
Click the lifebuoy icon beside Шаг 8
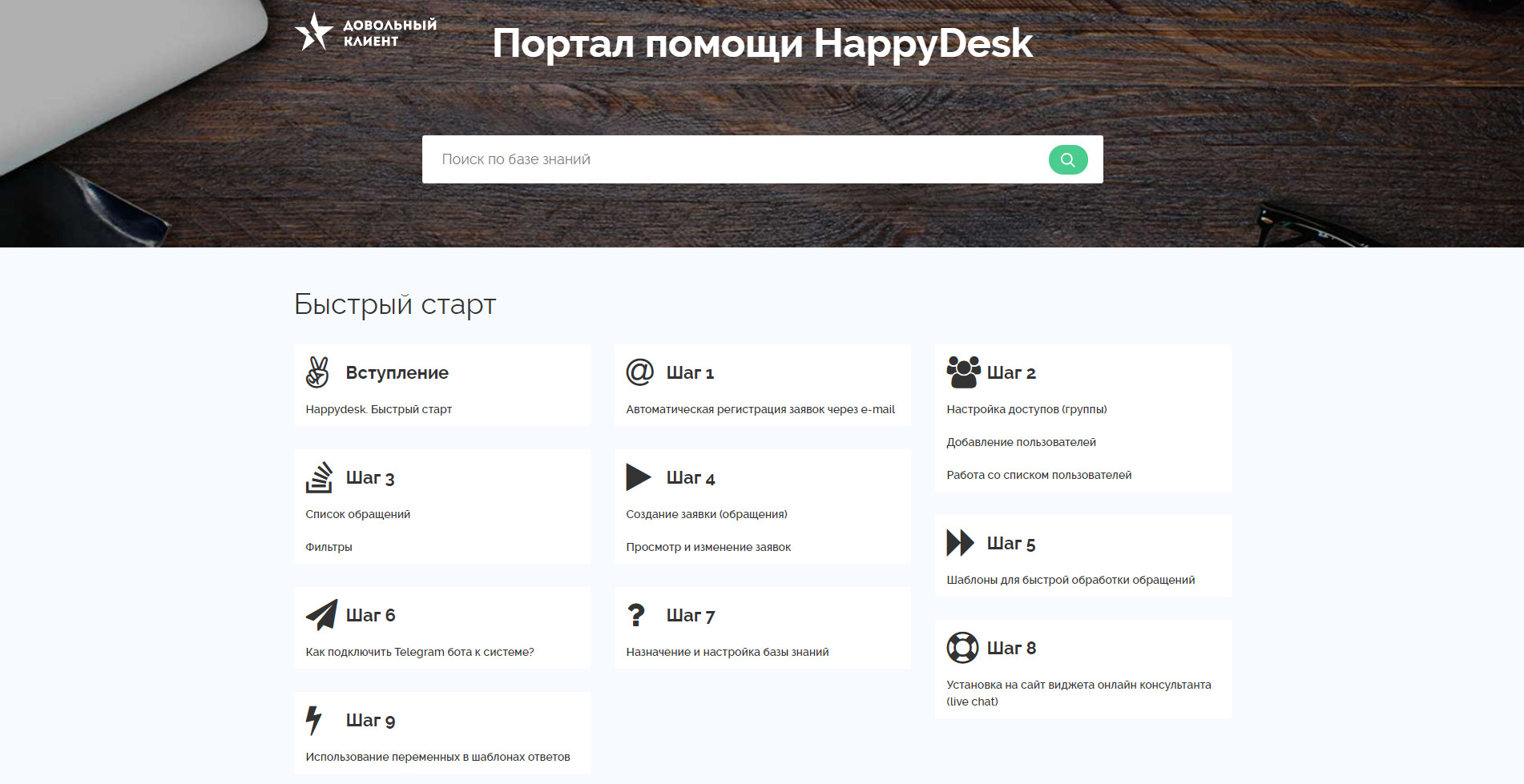(x=962, y=648)
